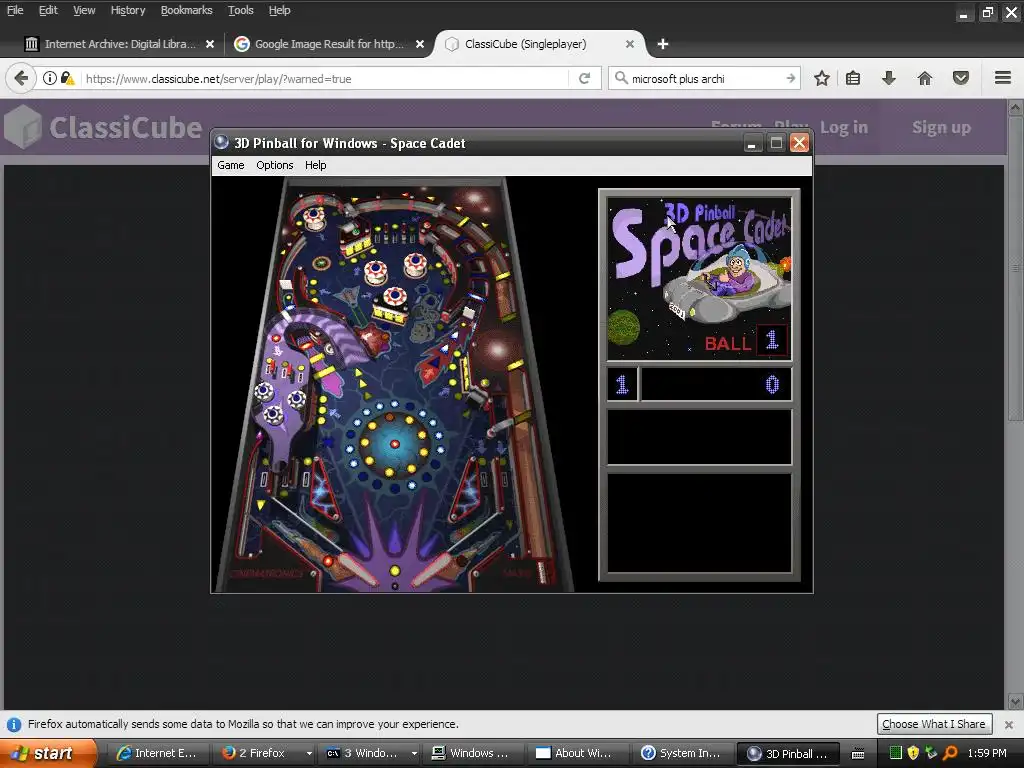Viewport: 1024px width, 768px height.
Task: Switch to the About Windows taskbar button
Action: tap(580, 753)
